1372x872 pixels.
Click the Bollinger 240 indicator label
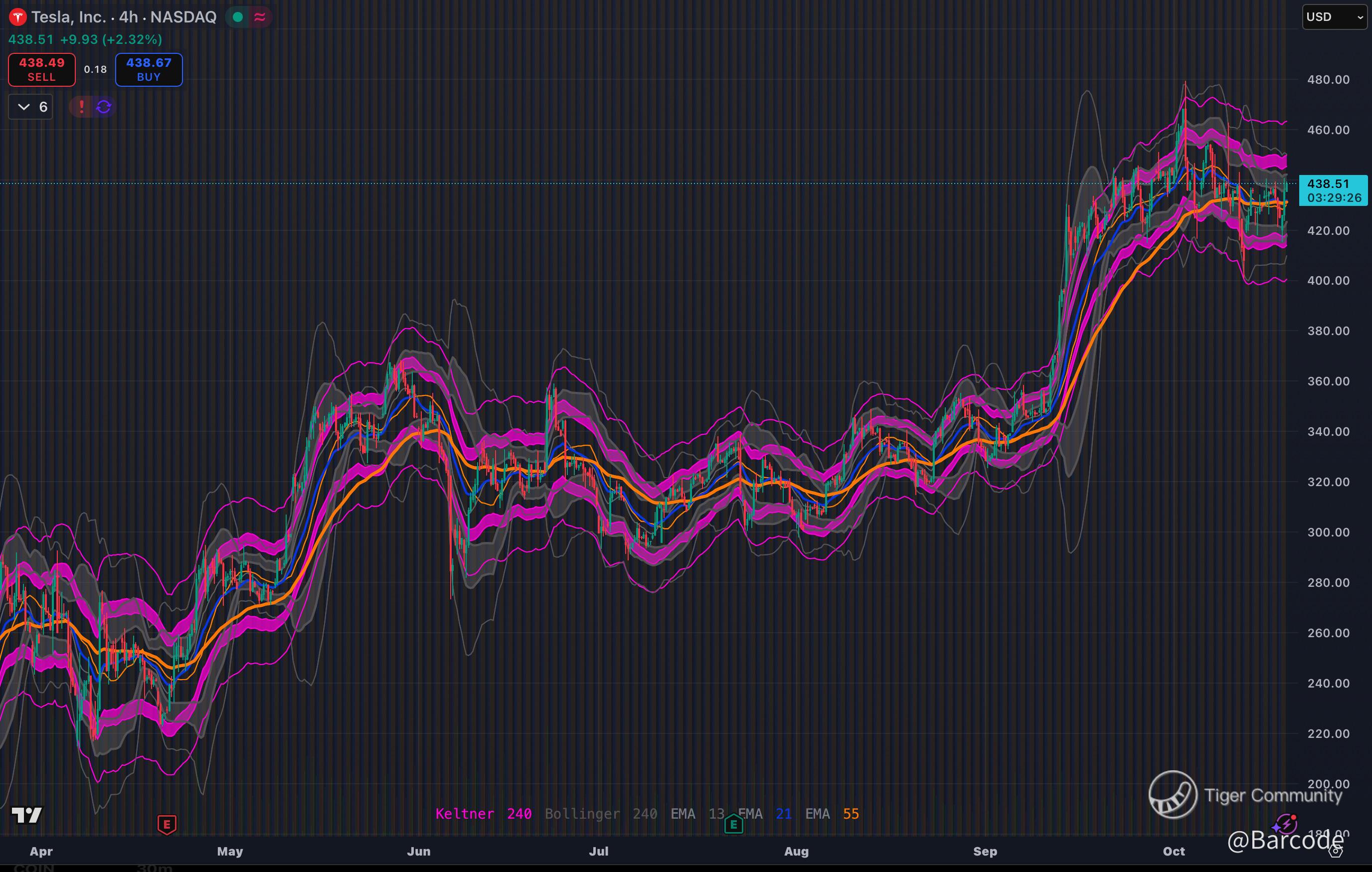coord(601,814)
